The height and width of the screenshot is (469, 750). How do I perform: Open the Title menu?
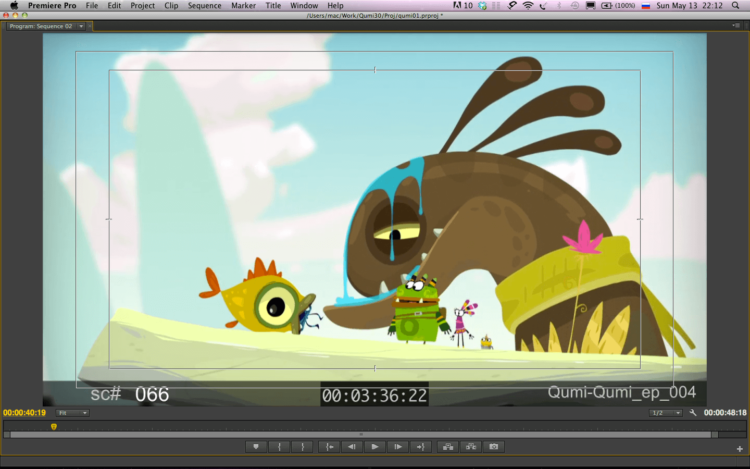coord(273,6)
